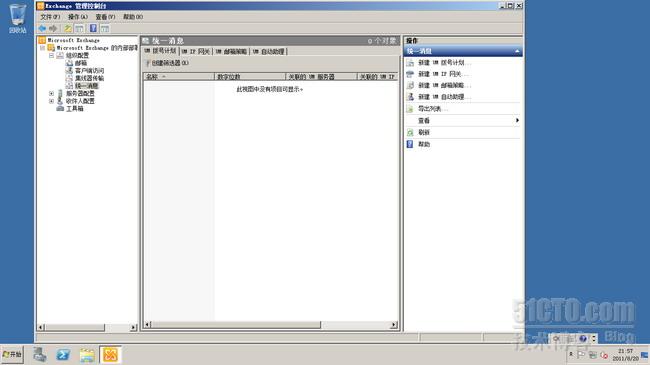Collapse the Microsoft Exchange on-premises node

click(42, 48)
